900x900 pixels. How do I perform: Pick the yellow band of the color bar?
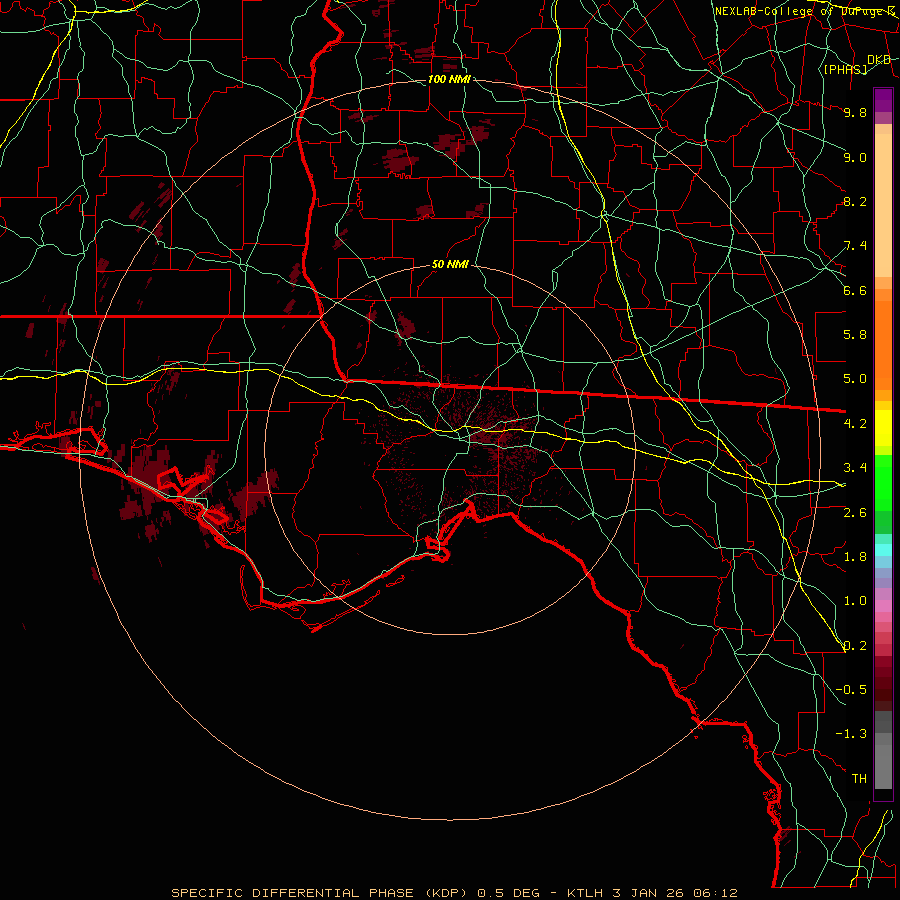coord(883,428)
